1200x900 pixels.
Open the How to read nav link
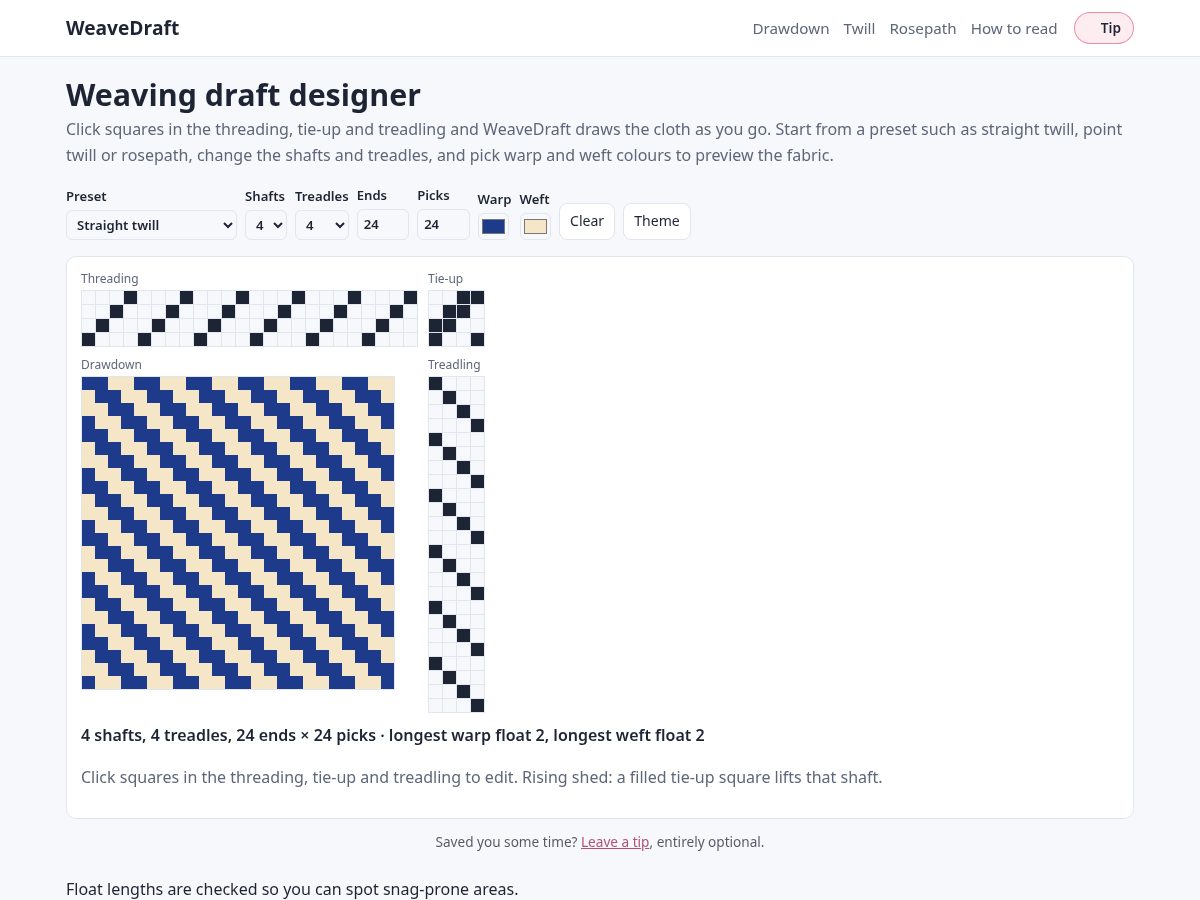[1014, 29]
